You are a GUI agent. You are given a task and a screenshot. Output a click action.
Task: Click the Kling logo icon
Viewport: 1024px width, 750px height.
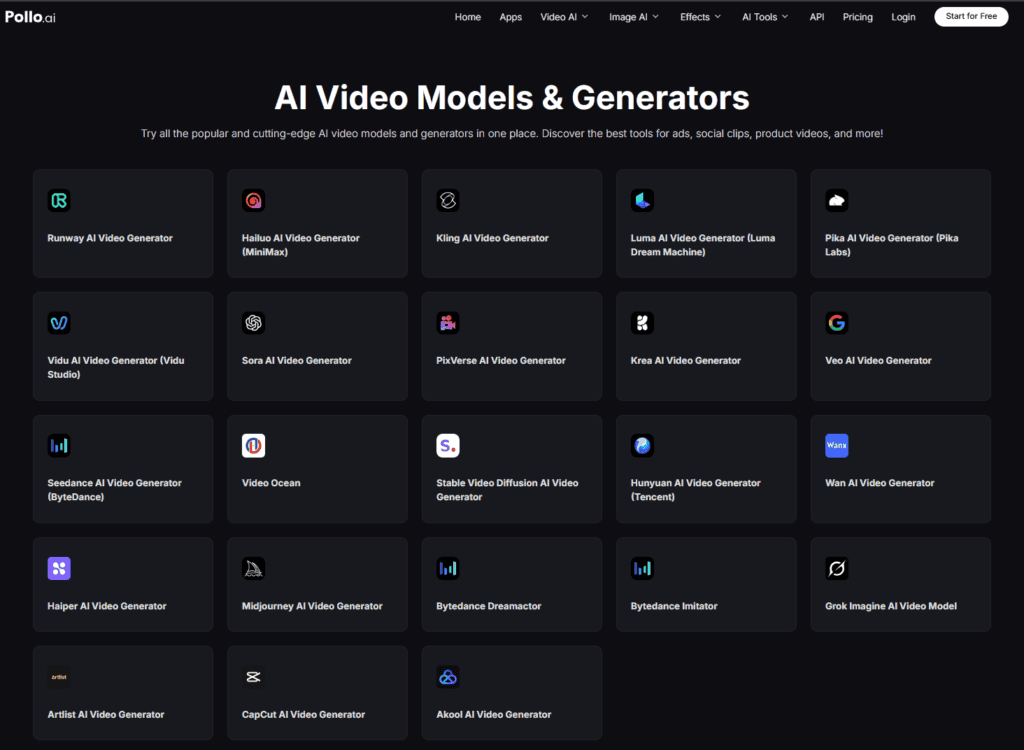coord(448,201)
